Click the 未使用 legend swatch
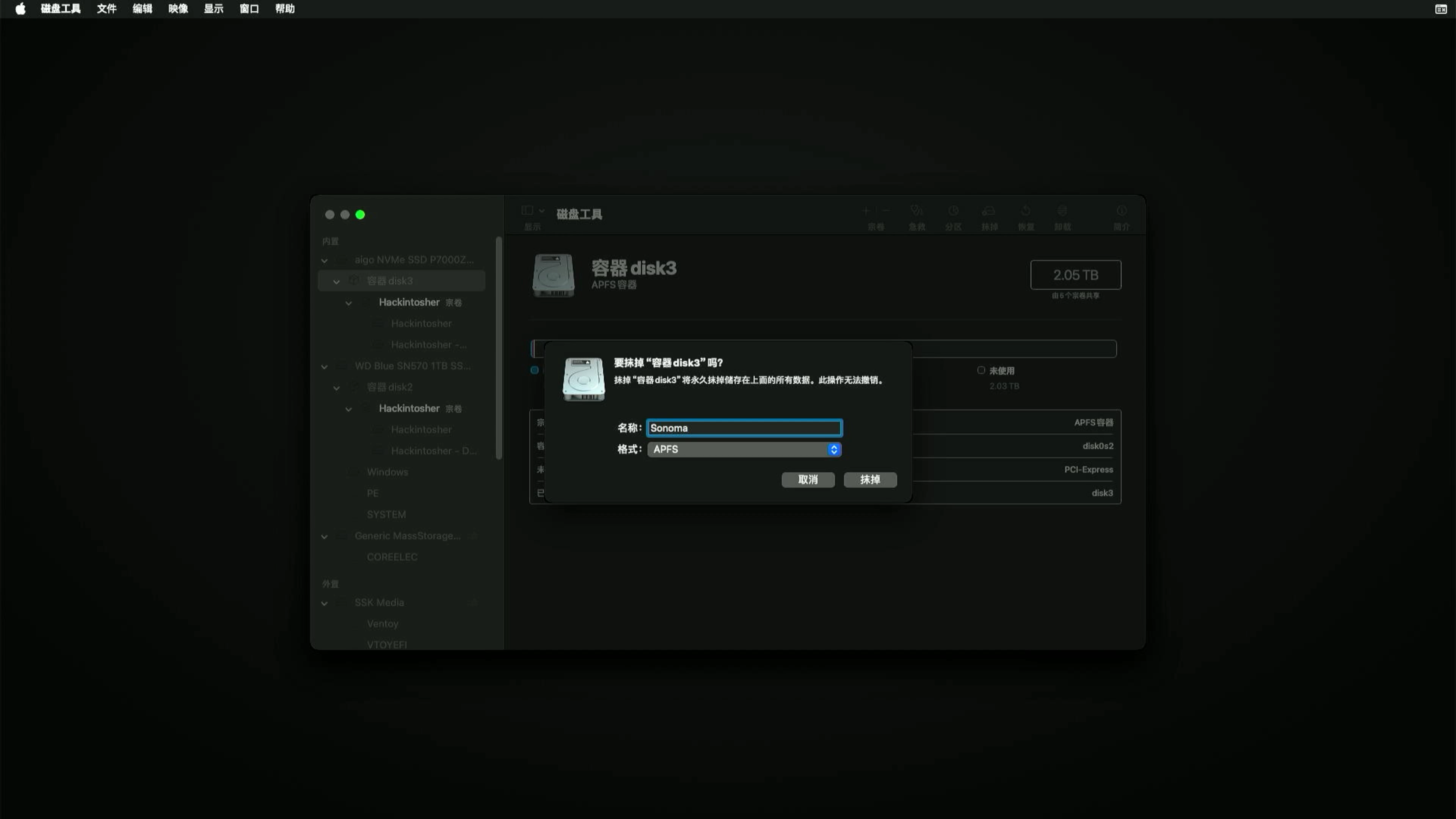This screenshot has height=819, width=1456. 981,370
